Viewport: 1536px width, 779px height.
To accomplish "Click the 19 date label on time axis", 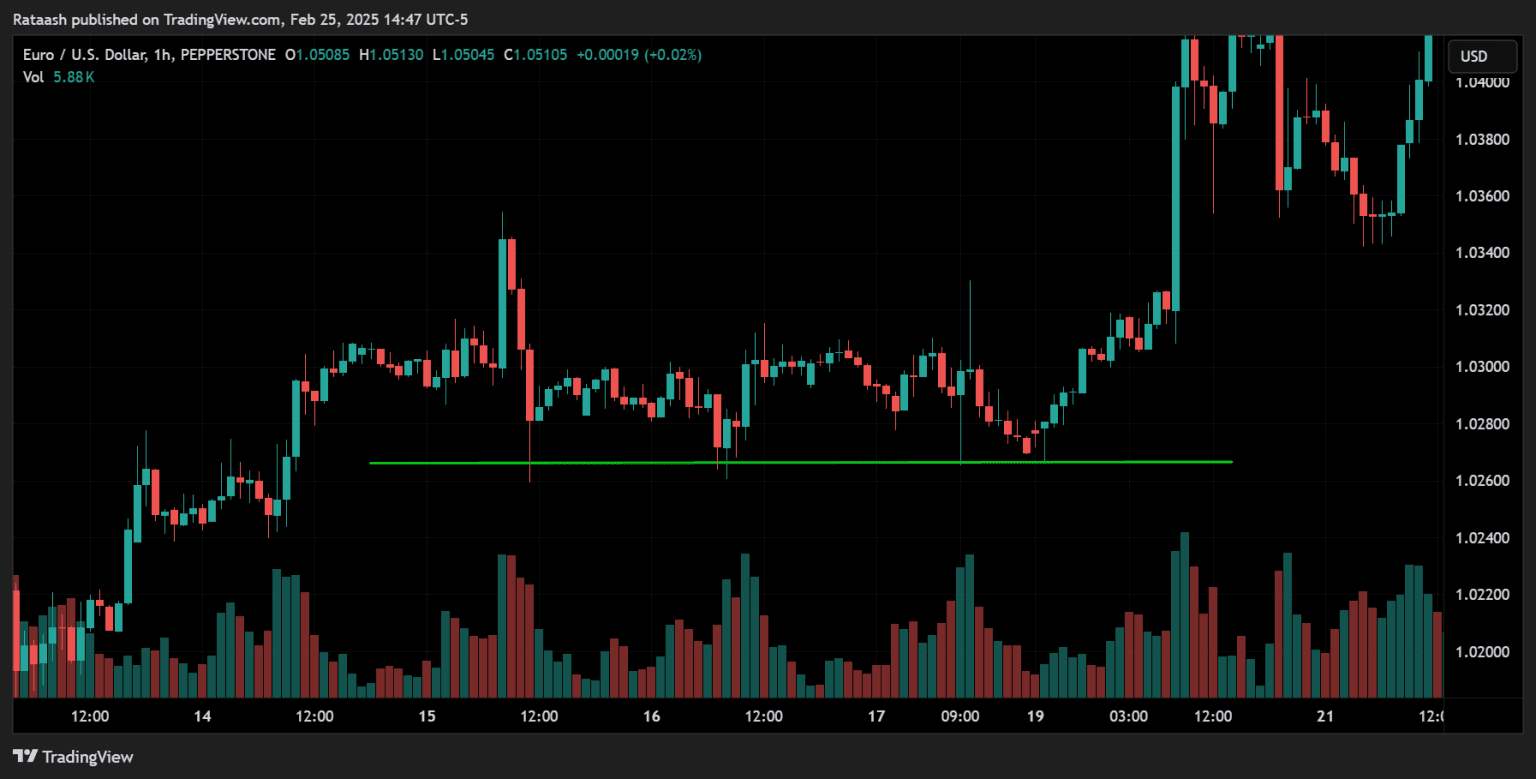I will click(1035, 717).
